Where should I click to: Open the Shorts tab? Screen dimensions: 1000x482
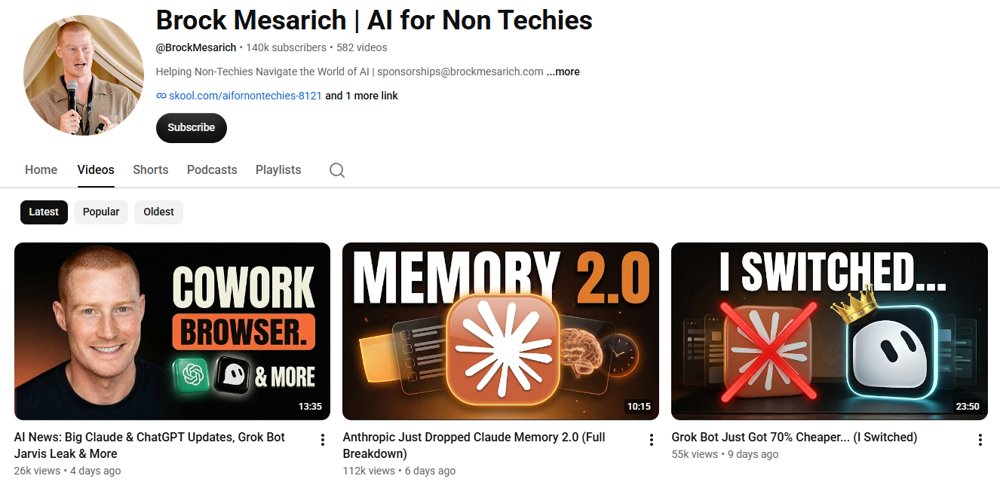(151, 170)
